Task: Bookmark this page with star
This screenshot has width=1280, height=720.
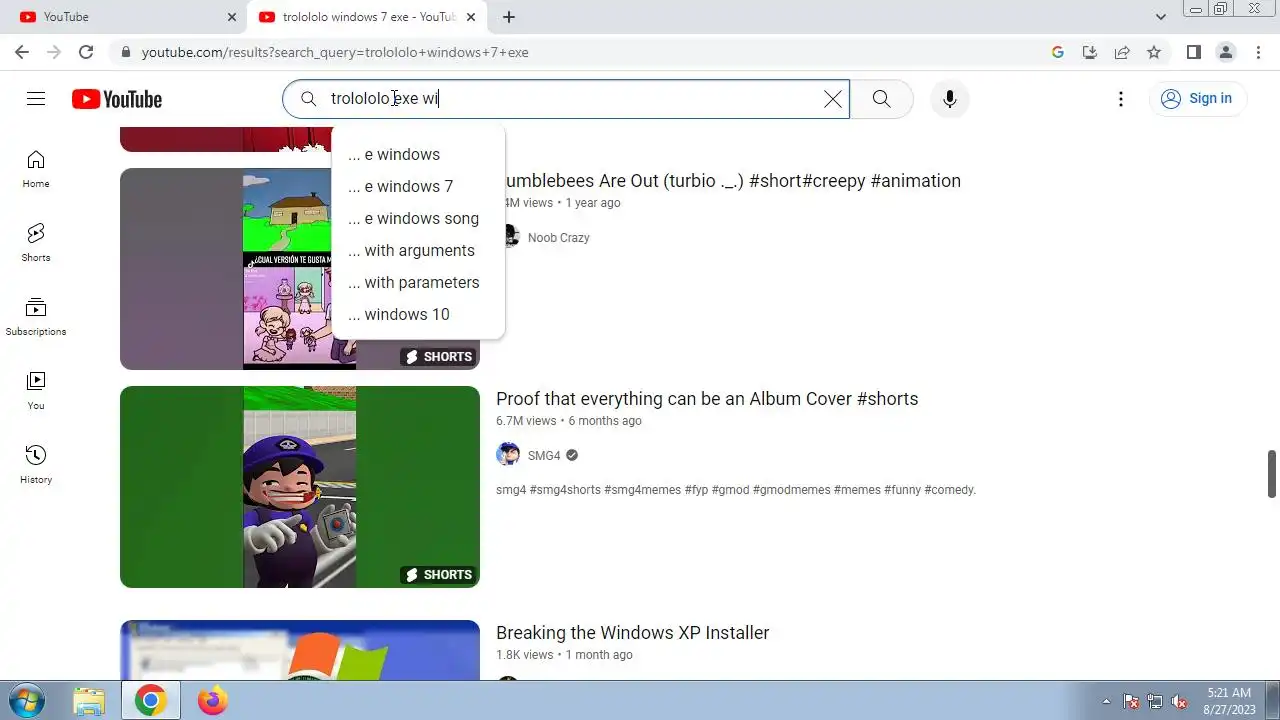Action: (1154, 52)
